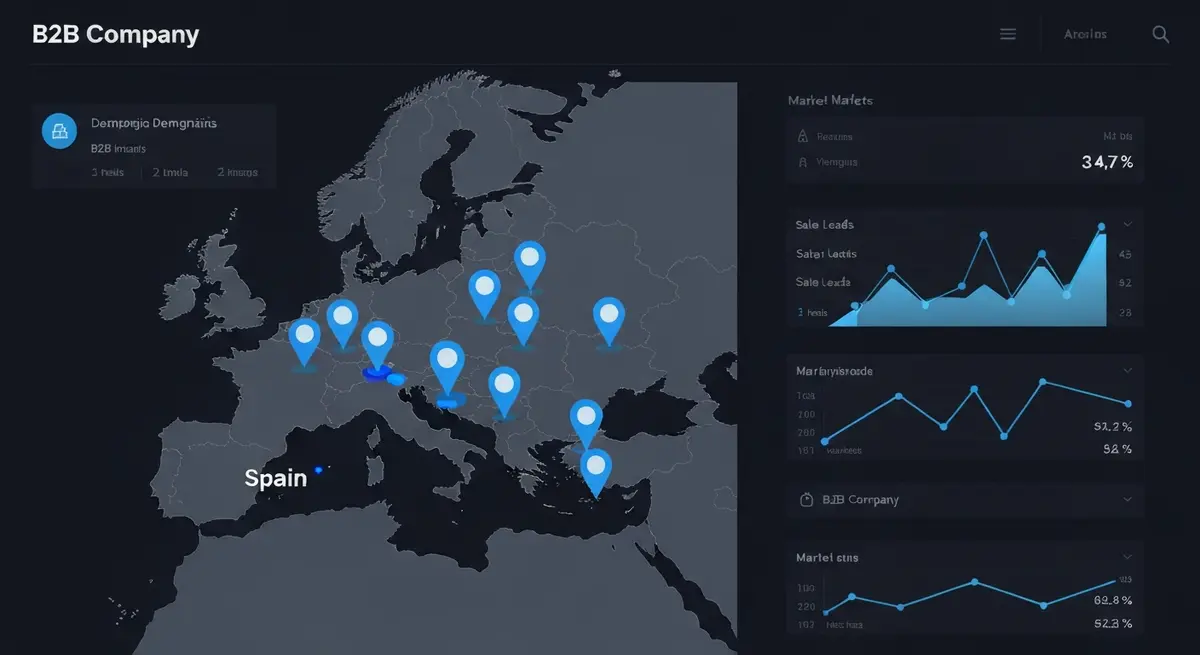Collapse the Marlaryisrode chart panel
This screenshot has width=1200, height=655.
1128,371
